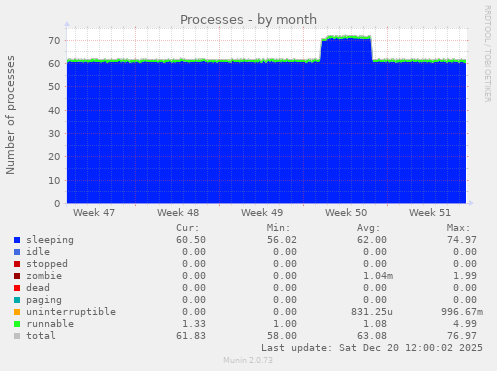Click sleeping average value 62.00
The image size is (497, 371).
click(372, 240)
